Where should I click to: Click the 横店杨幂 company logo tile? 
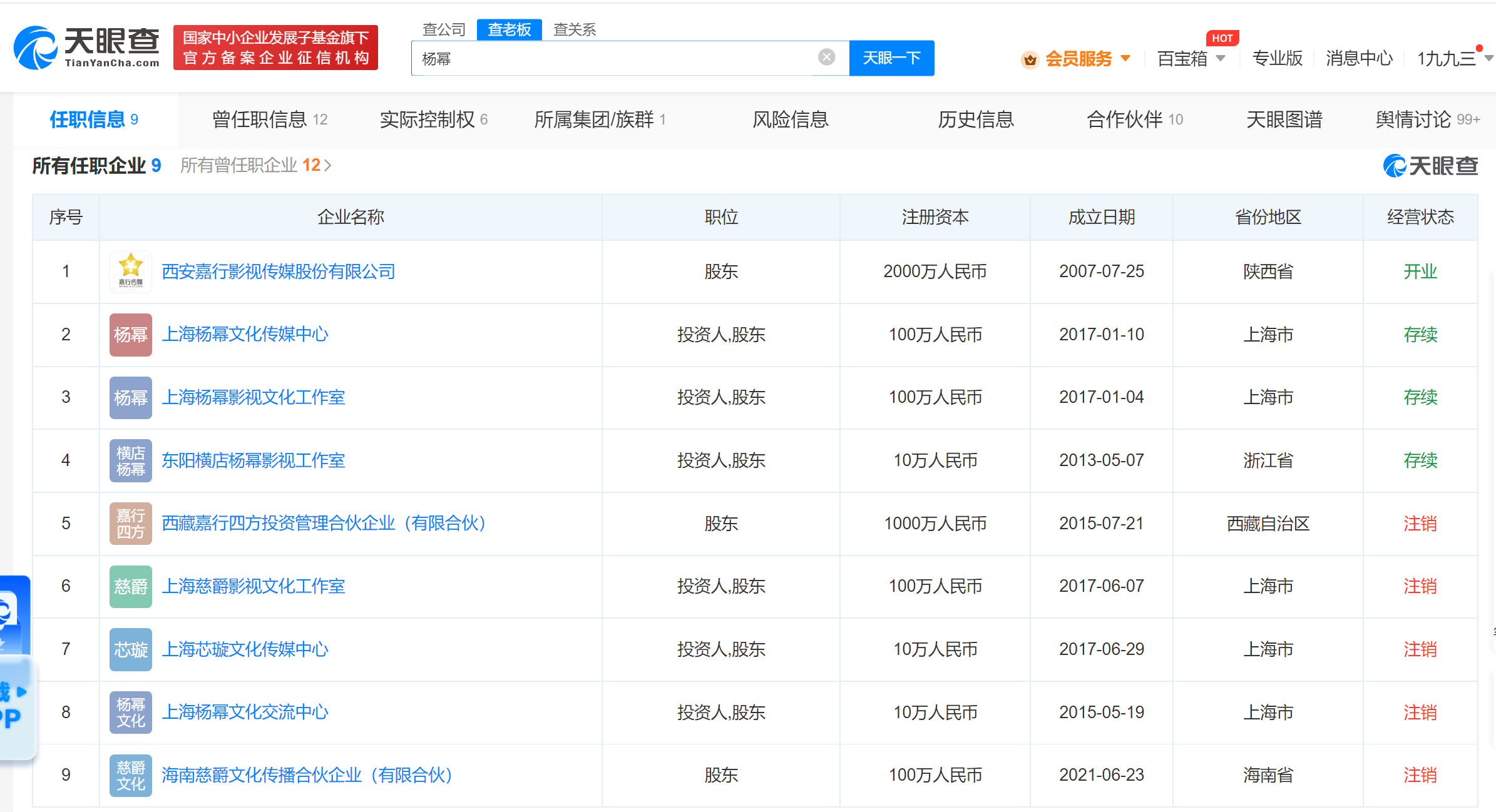130,460
